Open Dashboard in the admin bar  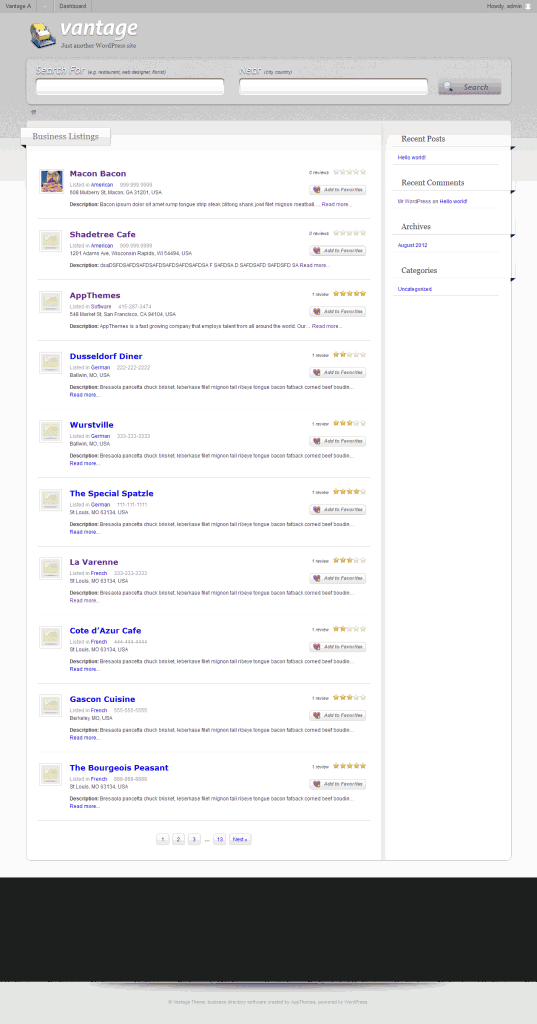tap(72, 6)
